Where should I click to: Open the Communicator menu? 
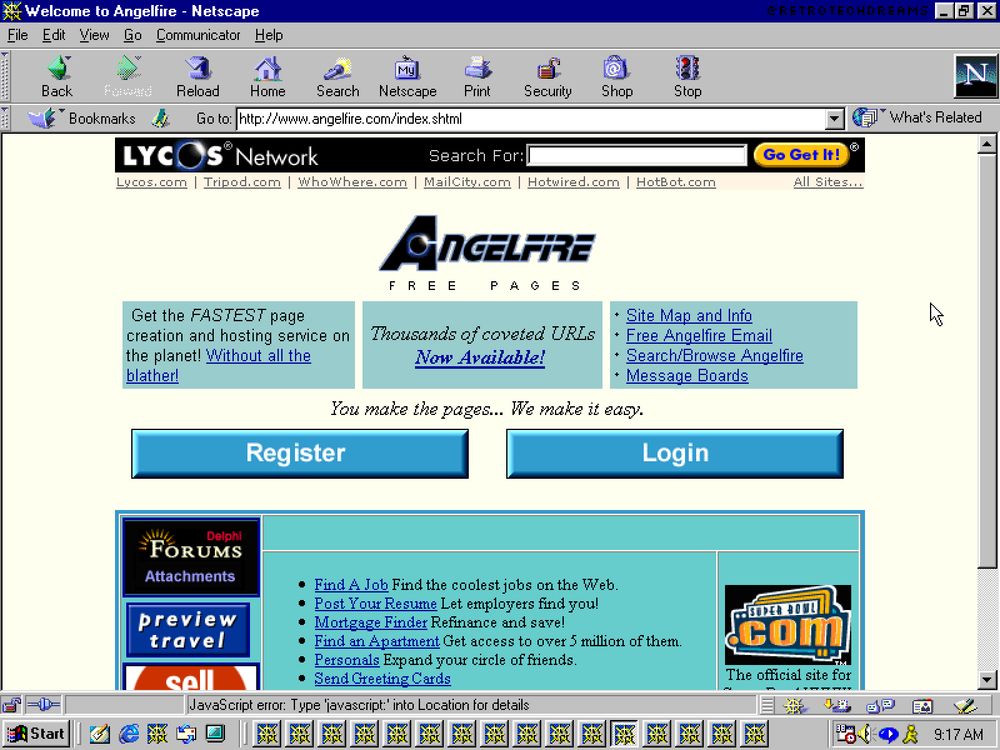tap(198, 35)
